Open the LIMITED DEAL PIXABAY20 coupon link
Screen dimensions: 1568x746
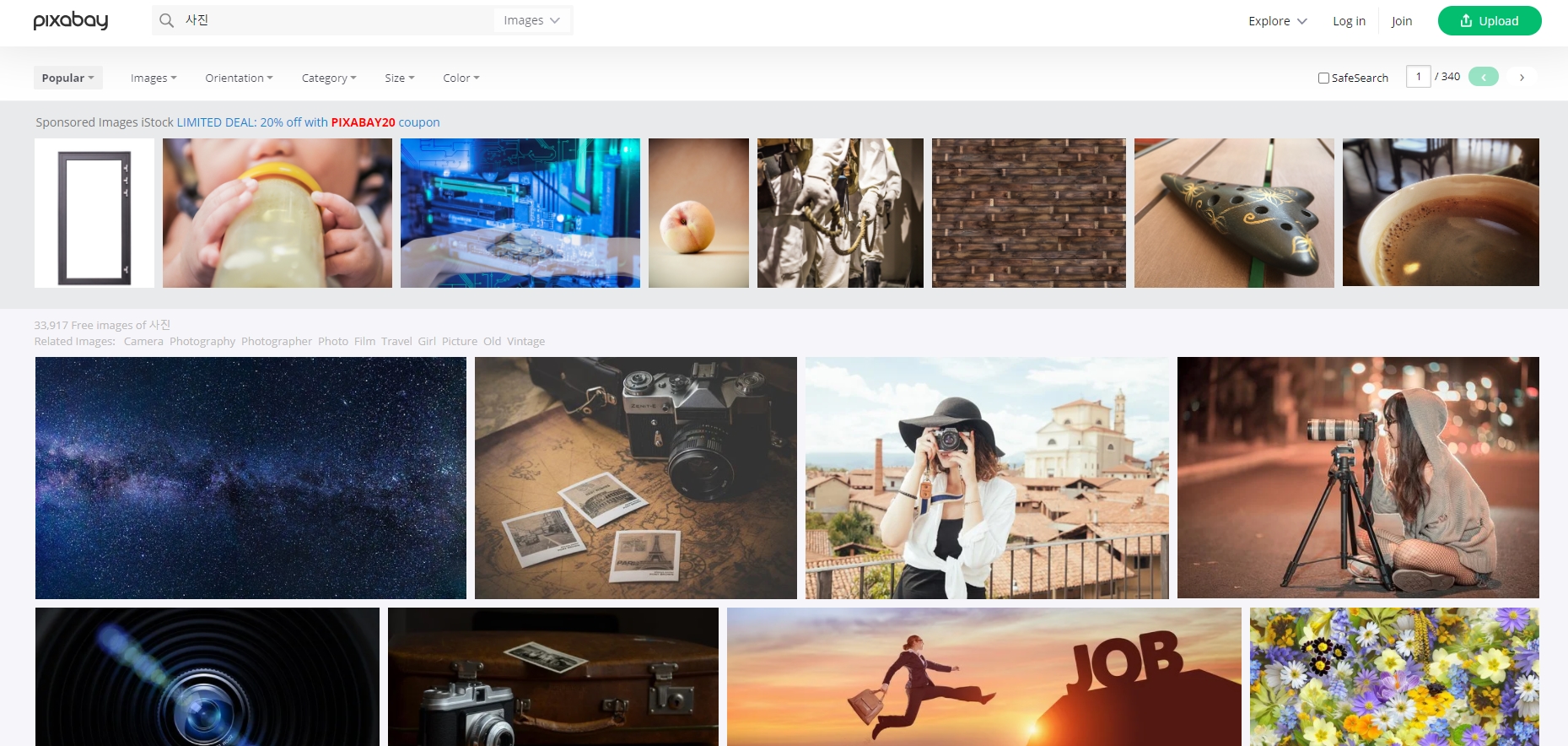click(308, 122)
